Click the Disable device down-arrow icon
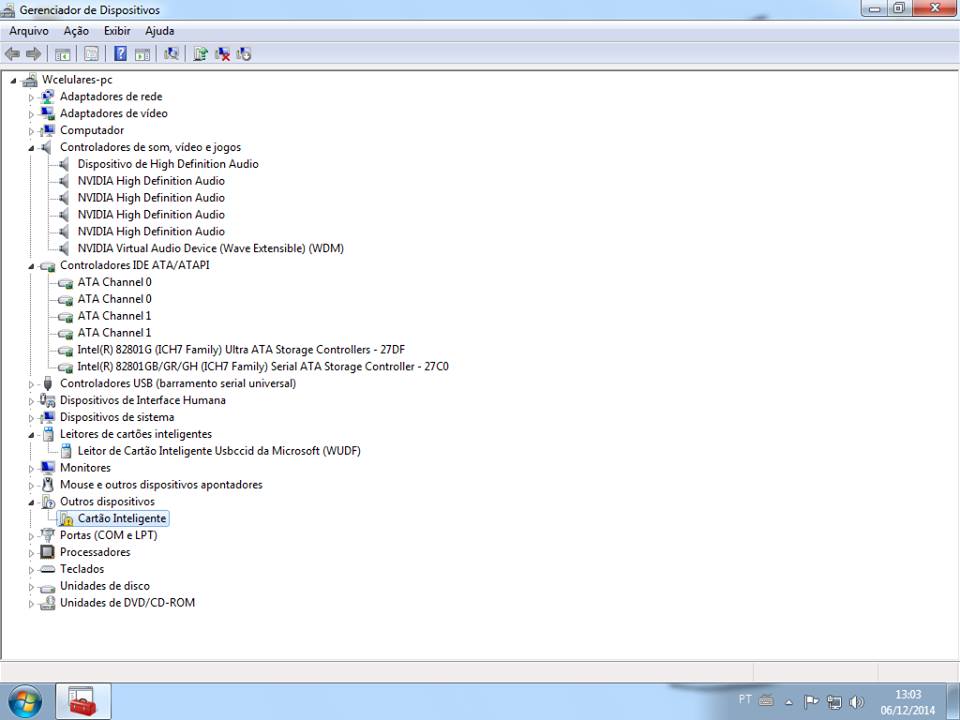 point(244,54)
